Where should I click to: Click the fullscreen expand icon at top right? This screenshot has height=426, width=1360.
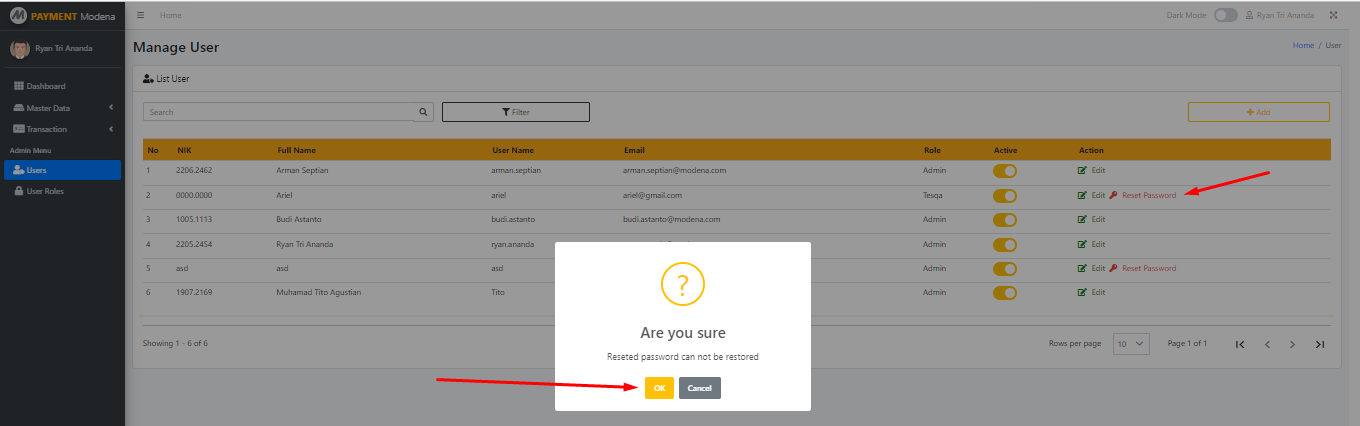tap(1334, 15)
